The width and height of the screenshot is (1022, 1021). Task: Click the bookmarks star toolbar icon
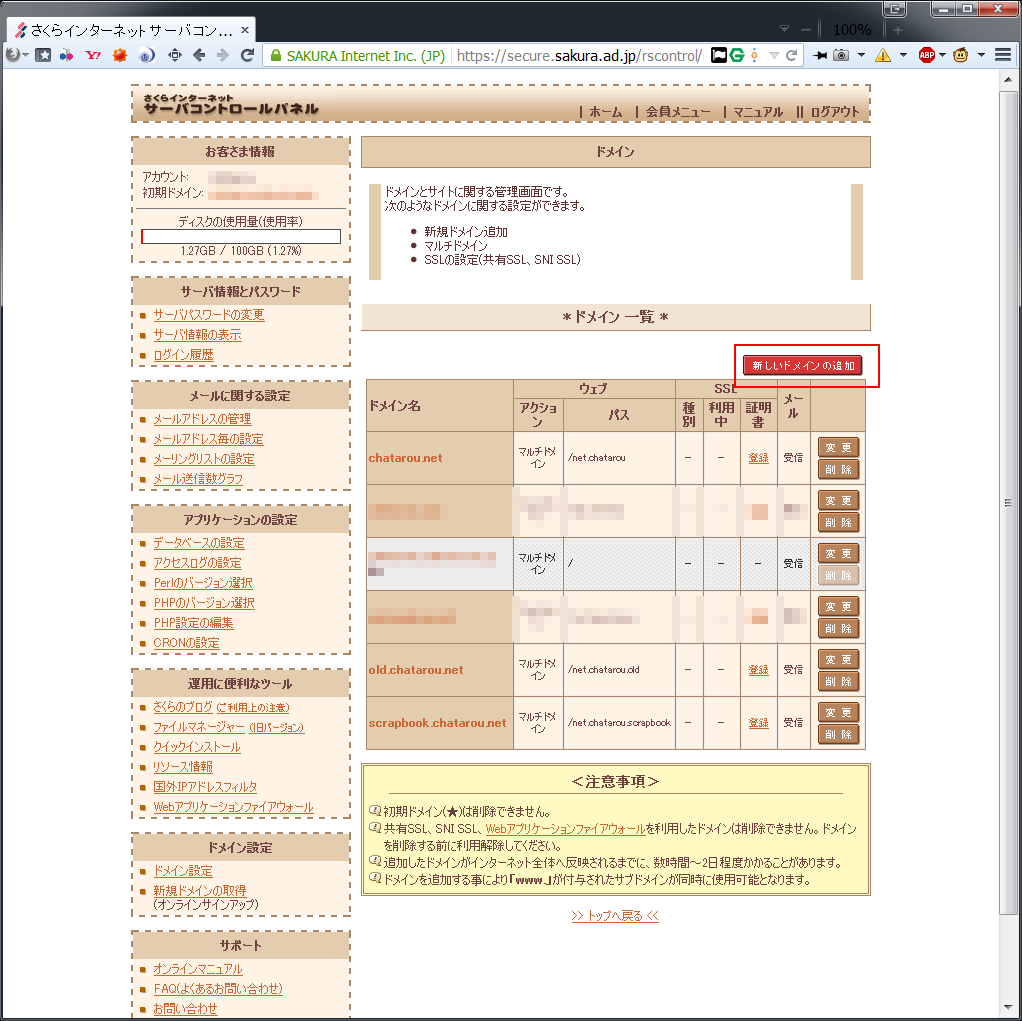(43, 55)
